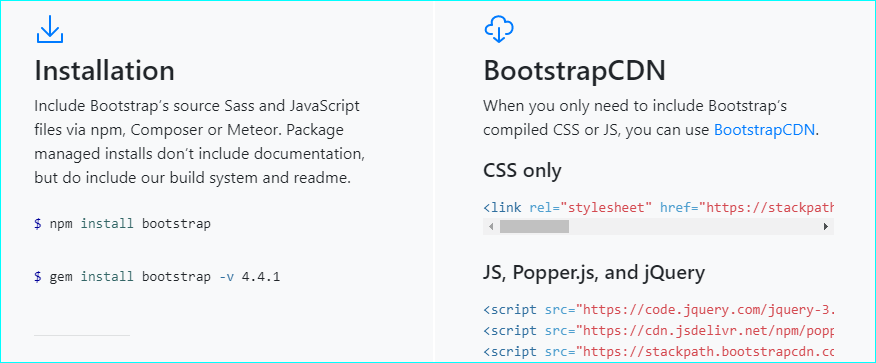This screenshot has width=876, height=363.
Task: Click the horizontal divider line below gem command
Action: point(82,336)
